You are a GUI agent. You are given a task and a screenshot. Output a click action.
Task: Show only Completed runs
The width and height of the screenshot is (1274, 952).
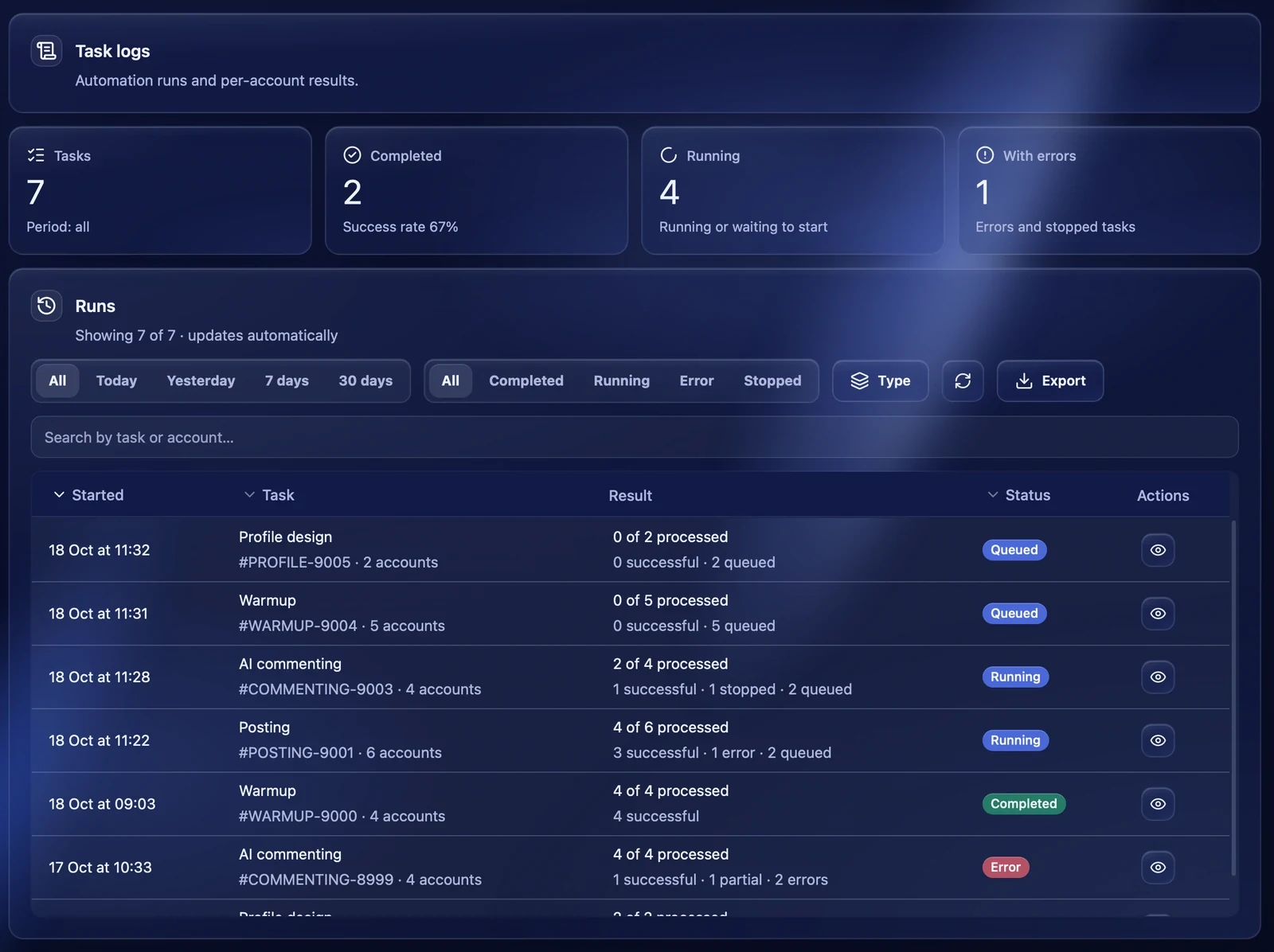click(x=526, y=381)
